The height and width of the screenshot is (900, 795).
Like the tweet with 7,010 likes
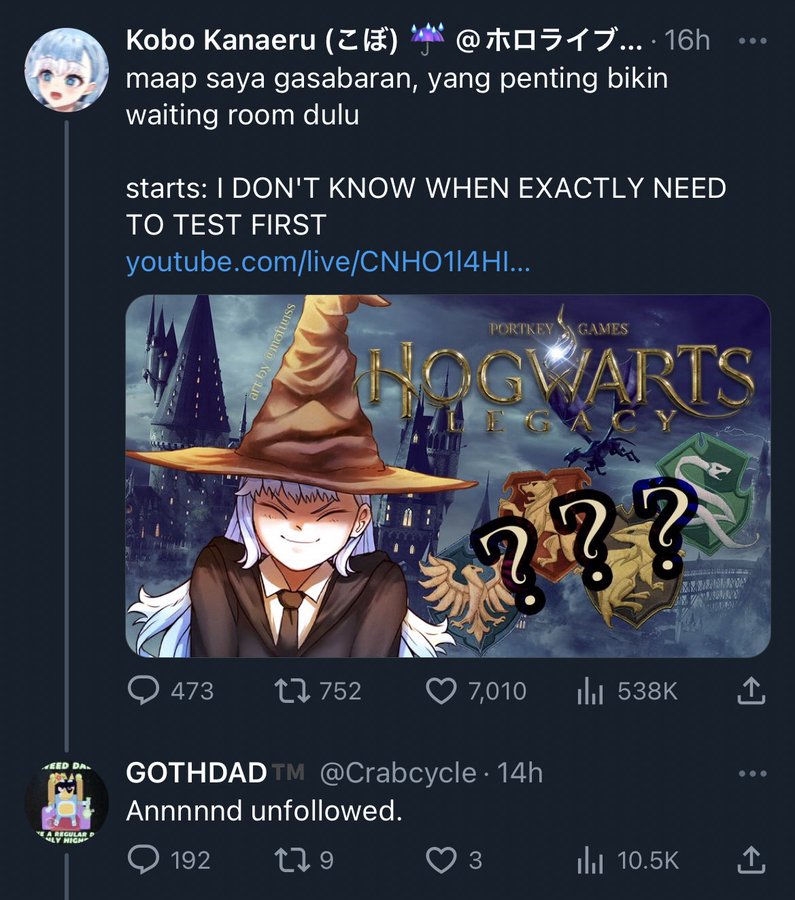coord(441,691)
